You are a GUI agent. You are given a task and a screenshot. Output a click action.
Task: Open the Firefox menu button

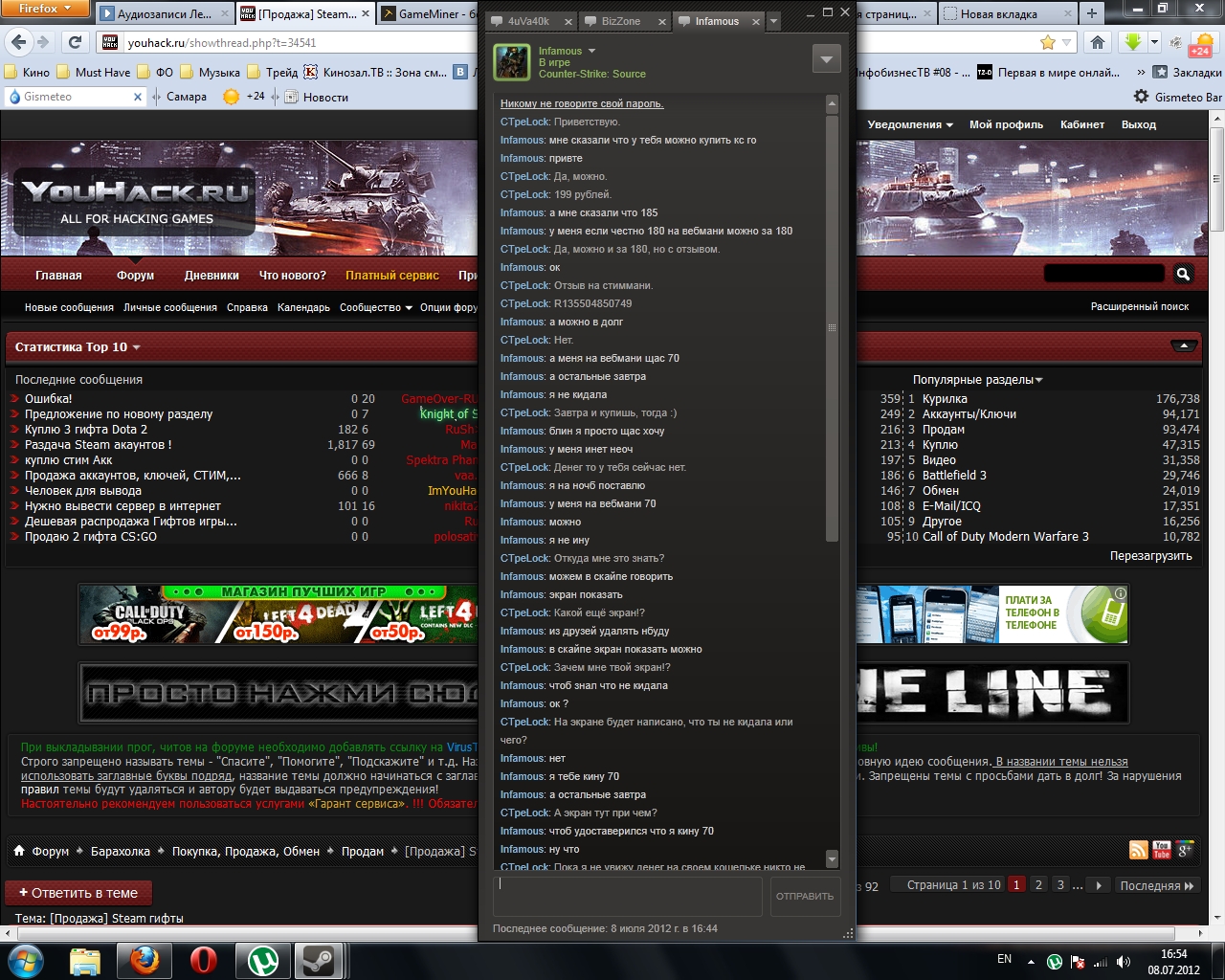[45, 8]
